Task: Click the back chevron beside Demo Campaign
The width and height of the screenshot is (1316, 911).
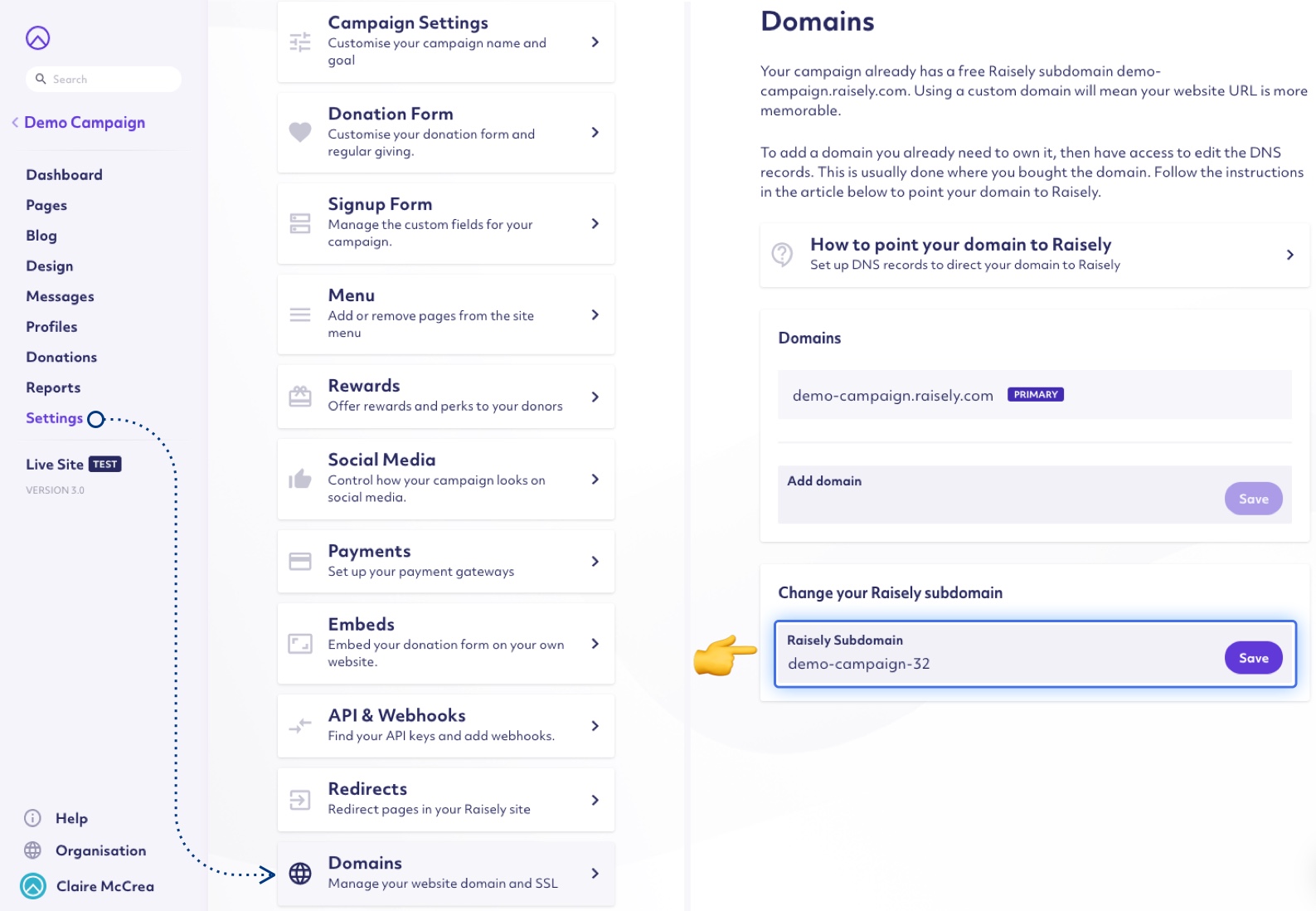Action: [15, 123]
